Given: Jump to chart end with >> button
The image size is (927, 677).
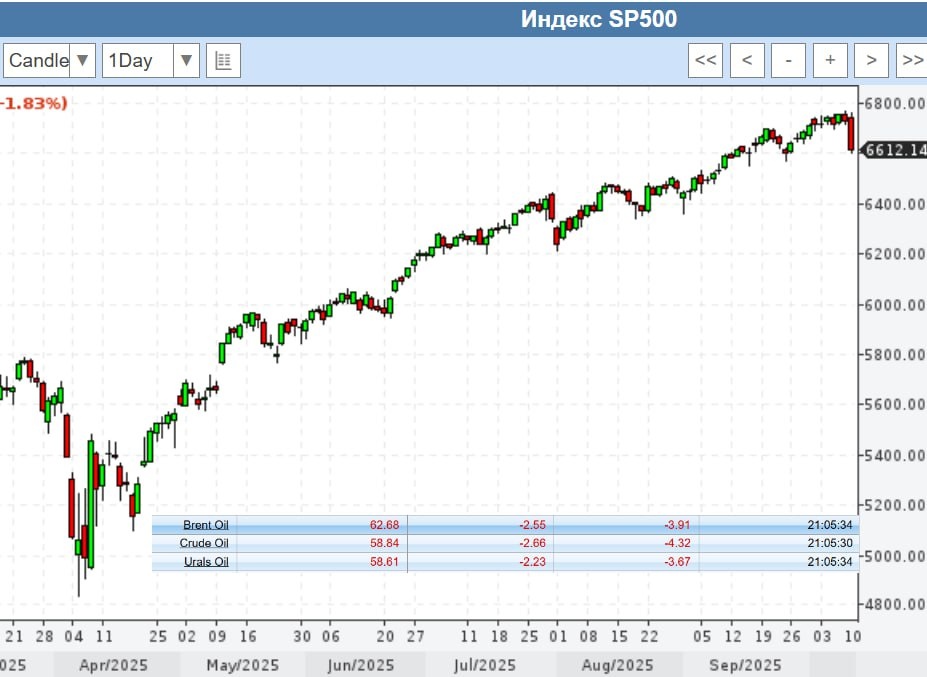Looking at the screenshot, I should (x=912, y=60).
